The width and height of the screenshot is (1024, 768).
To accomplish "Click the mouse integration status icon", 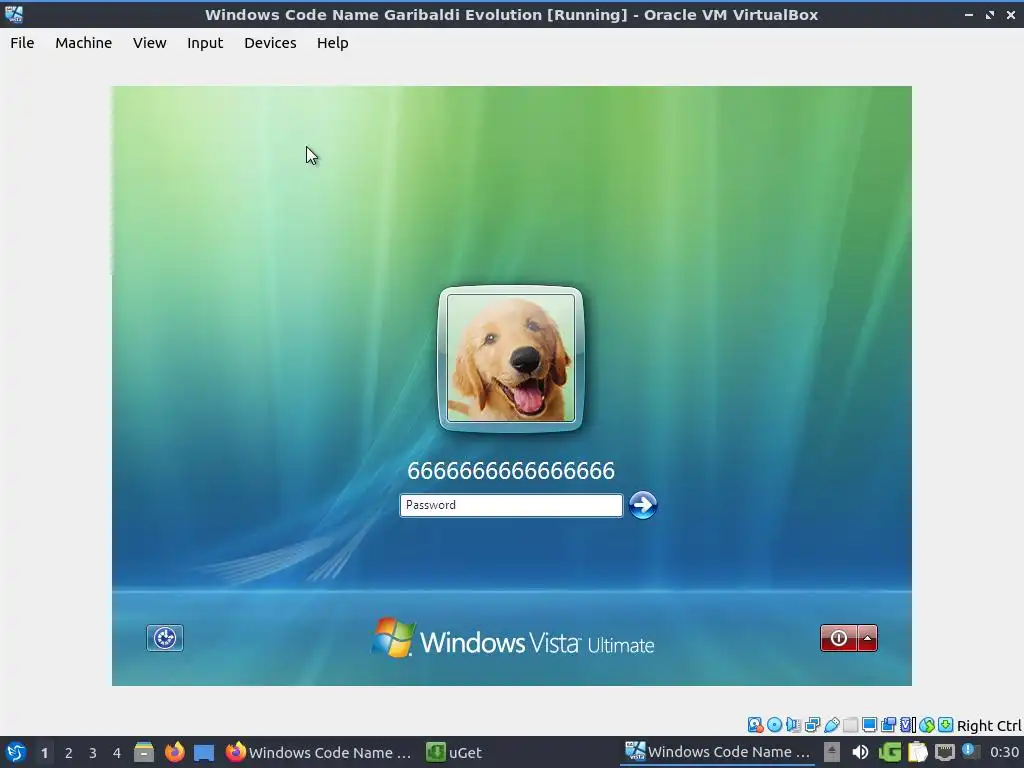I will point(927,725).
